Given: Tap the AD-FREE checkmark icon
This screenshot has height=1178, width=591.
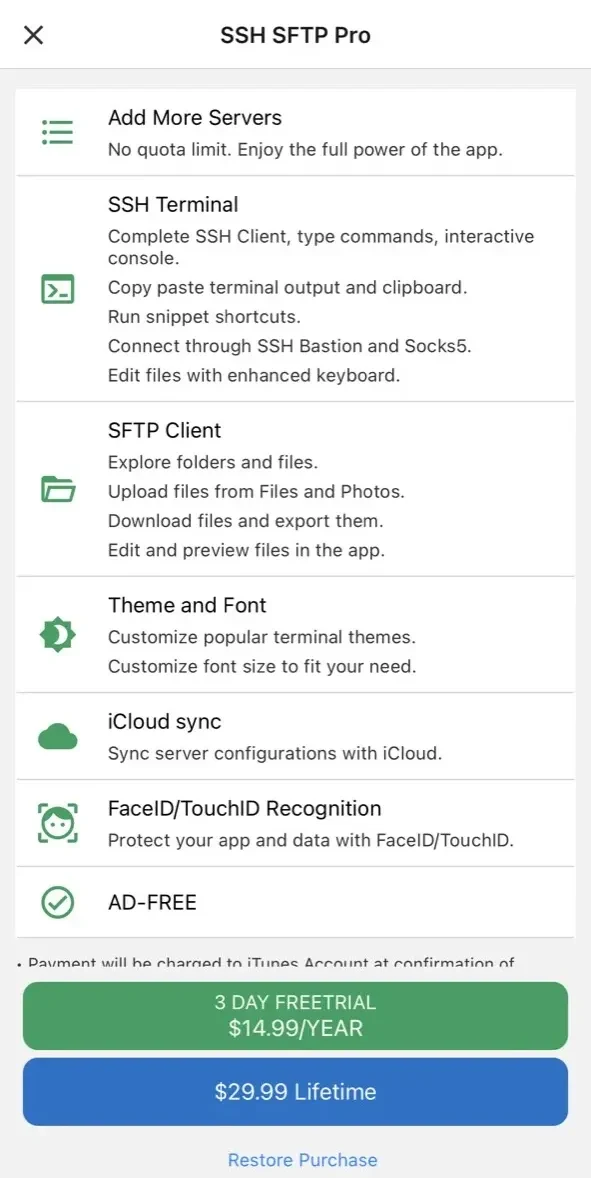Looking at the screenshot, I should 57,902.
